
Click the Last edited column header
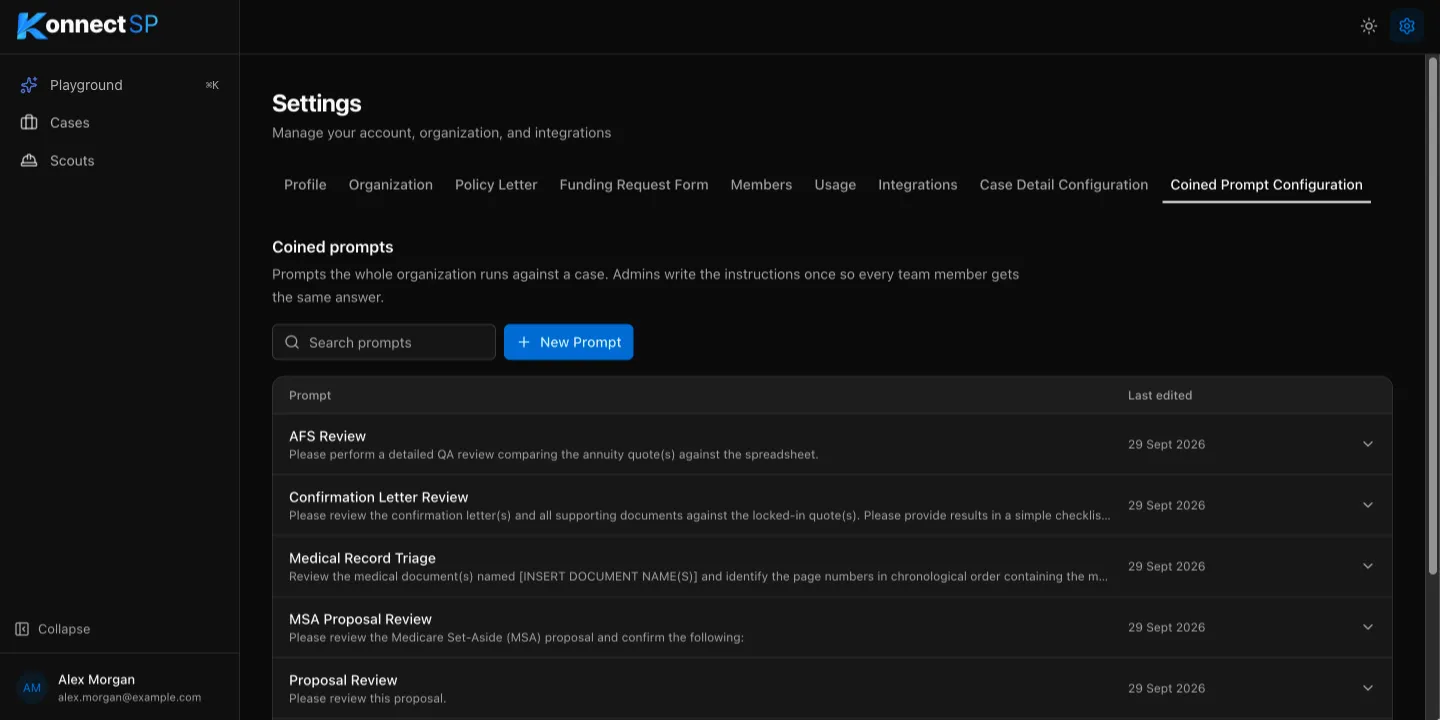(x=1160, y=396)
